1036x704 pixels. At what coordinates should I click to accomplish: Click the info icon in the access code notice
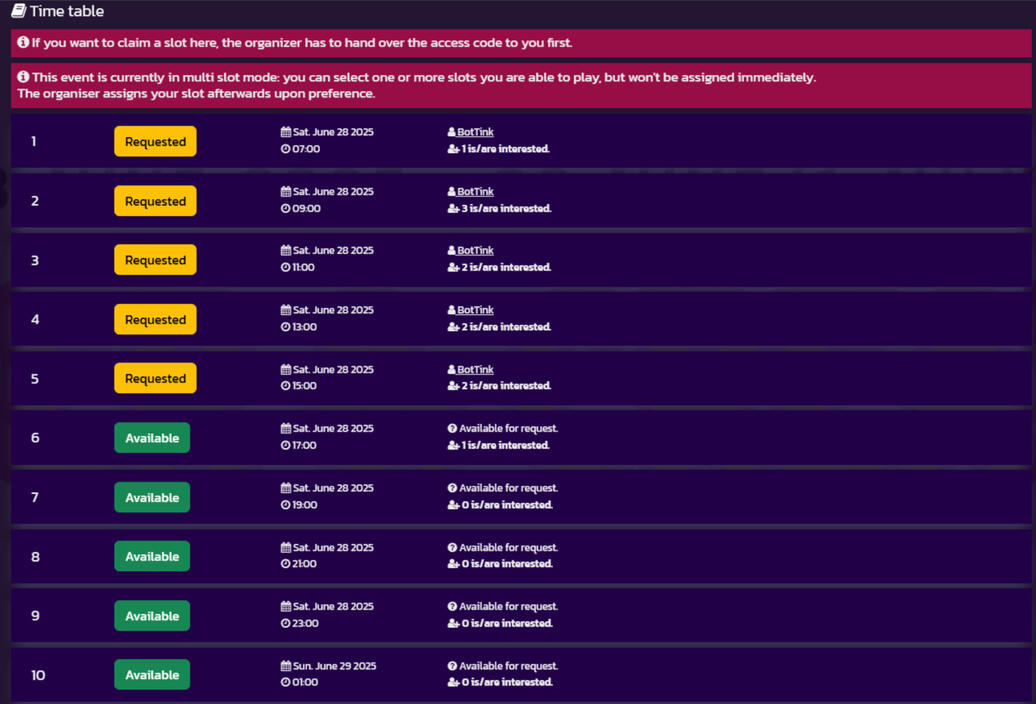[x=23, y=43]
